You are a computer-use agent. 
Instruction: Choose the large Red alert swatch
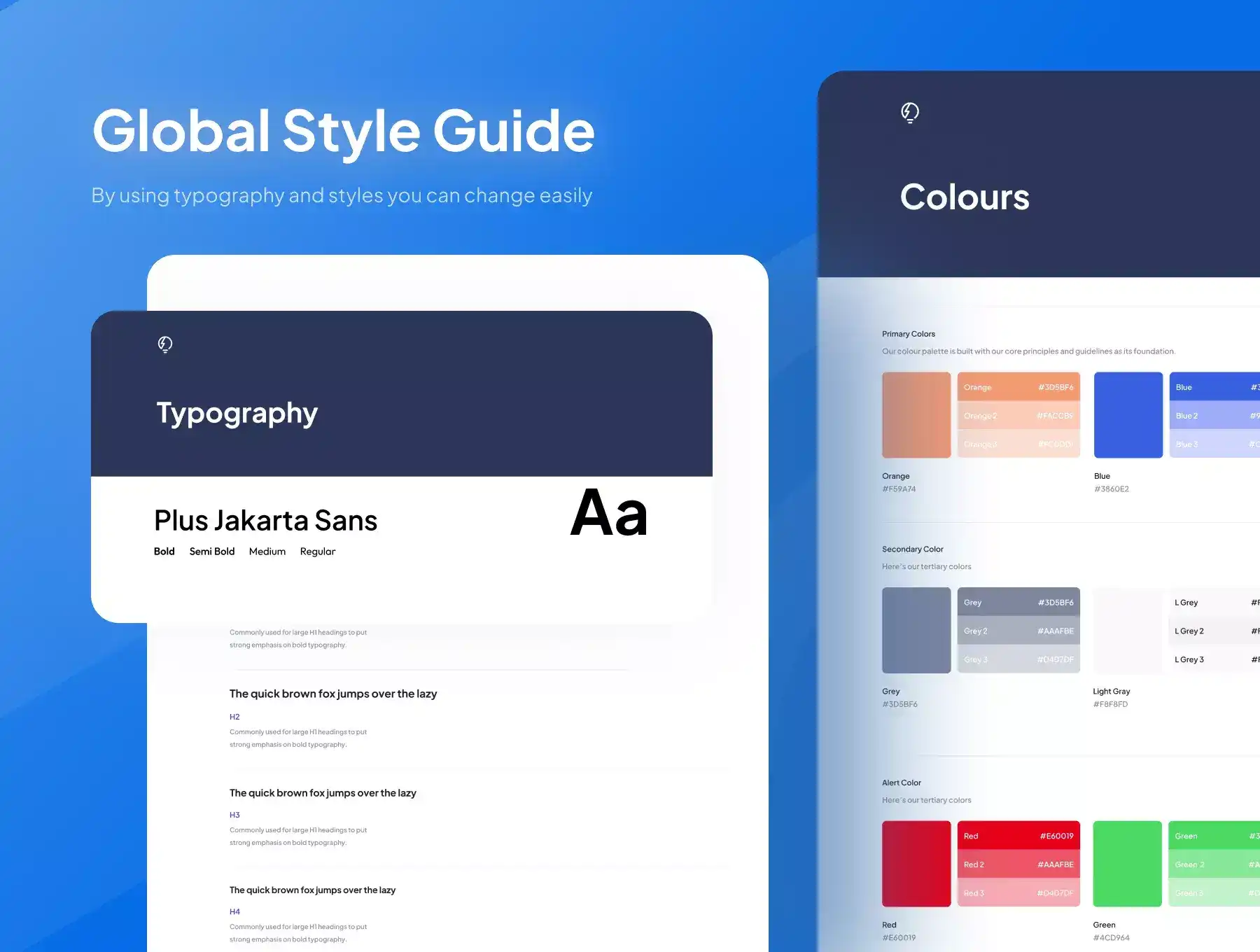pyautogui.click(x=916, y=864)
